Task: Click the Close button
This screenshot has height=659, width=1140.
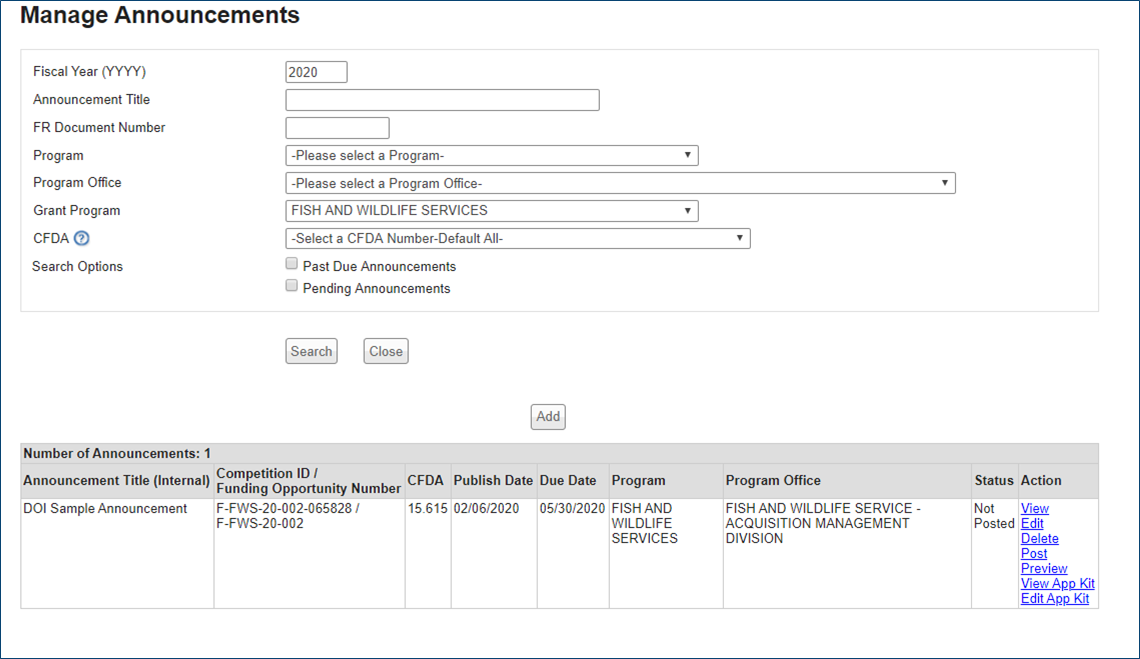Action: click(385, 351)
